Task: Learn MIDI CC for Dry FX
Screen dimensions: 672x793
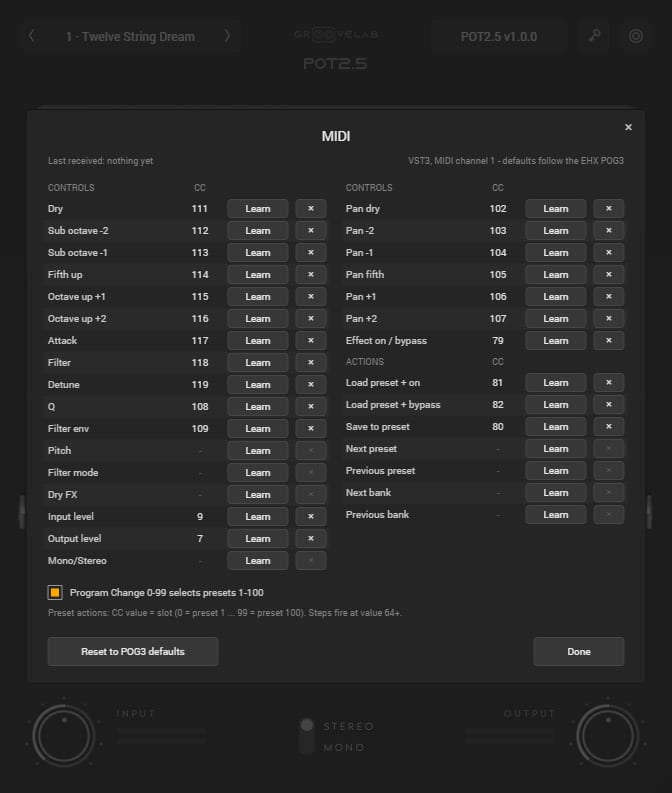Action: coord(258,495)
